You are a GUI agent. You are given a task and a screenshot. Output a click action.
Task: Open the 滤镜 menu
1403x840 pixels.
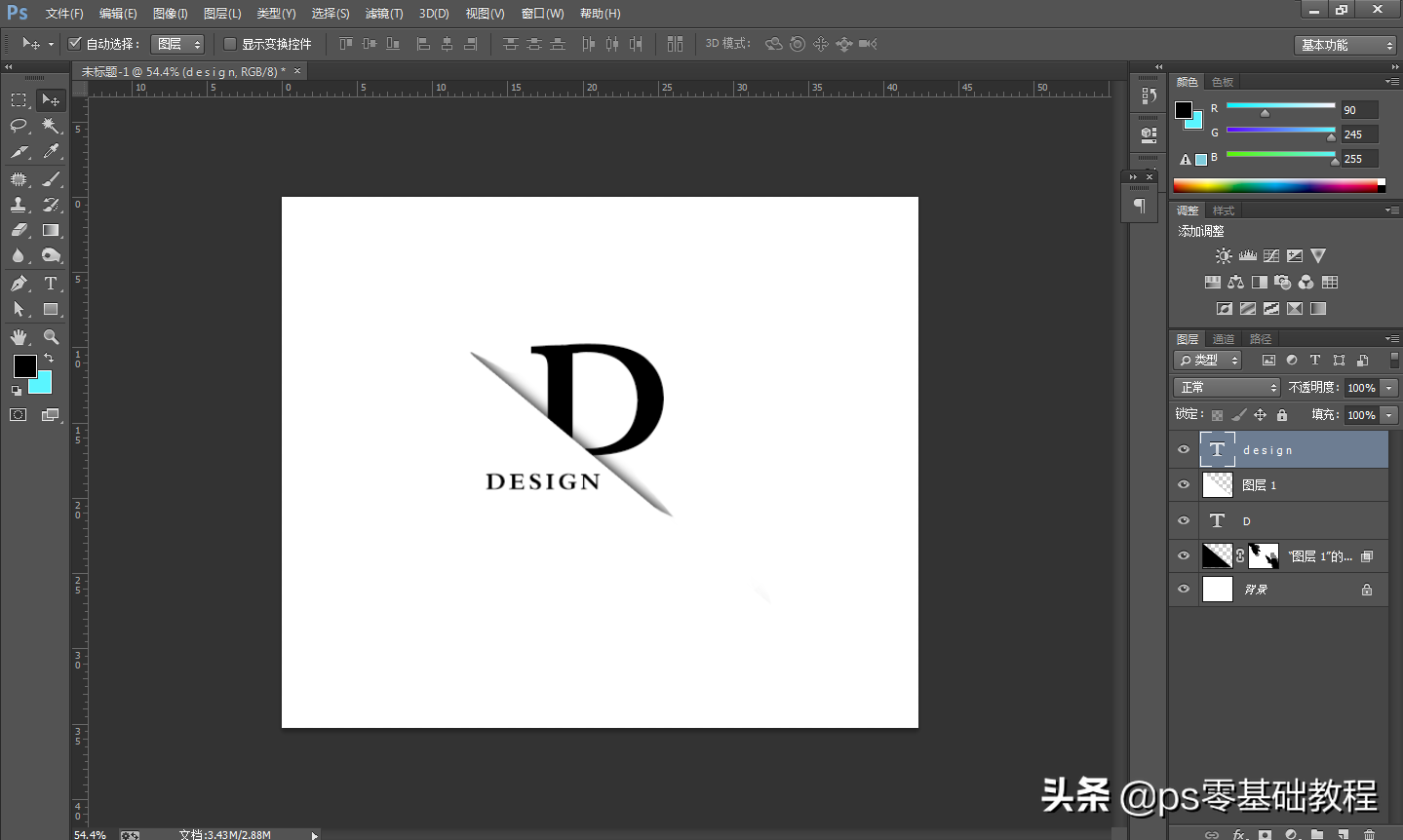(383, 13)
